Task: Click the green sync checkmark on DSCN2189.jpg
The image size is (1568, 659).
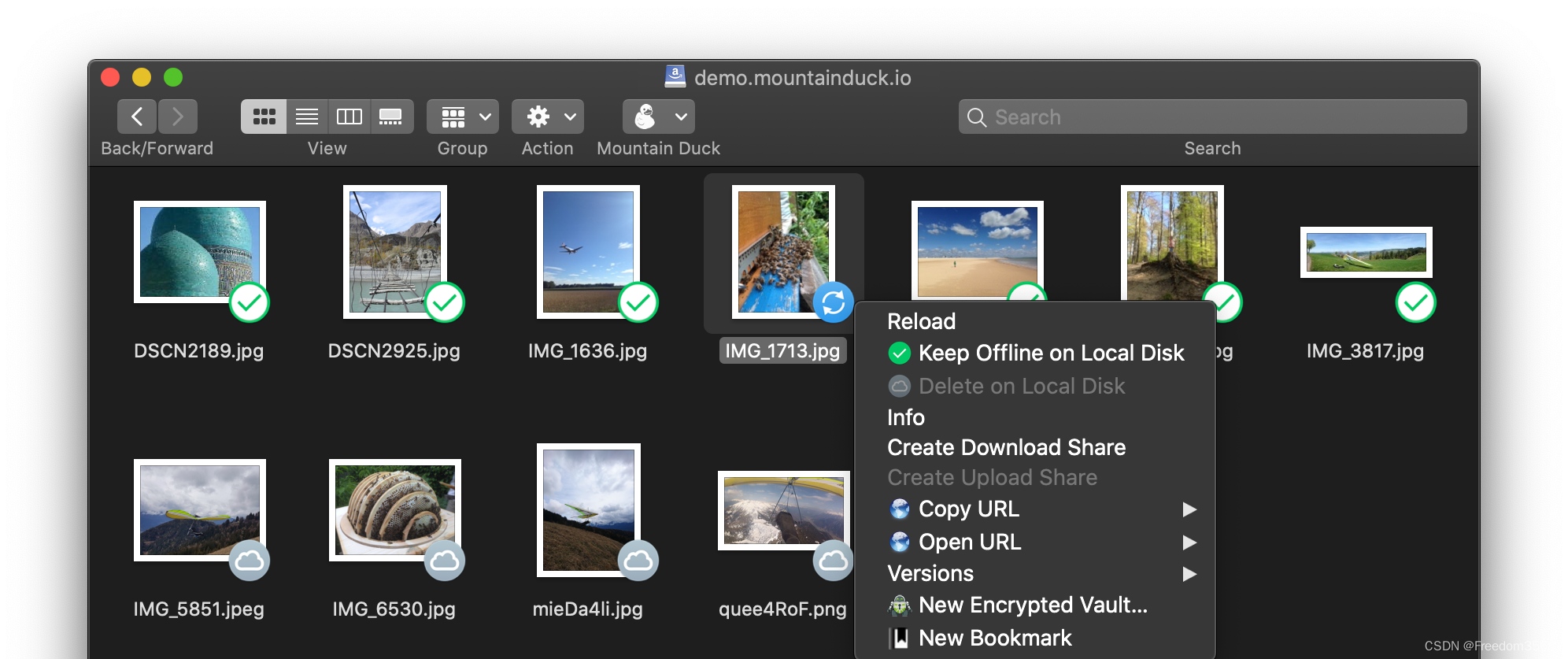Action: coord(250,302)
